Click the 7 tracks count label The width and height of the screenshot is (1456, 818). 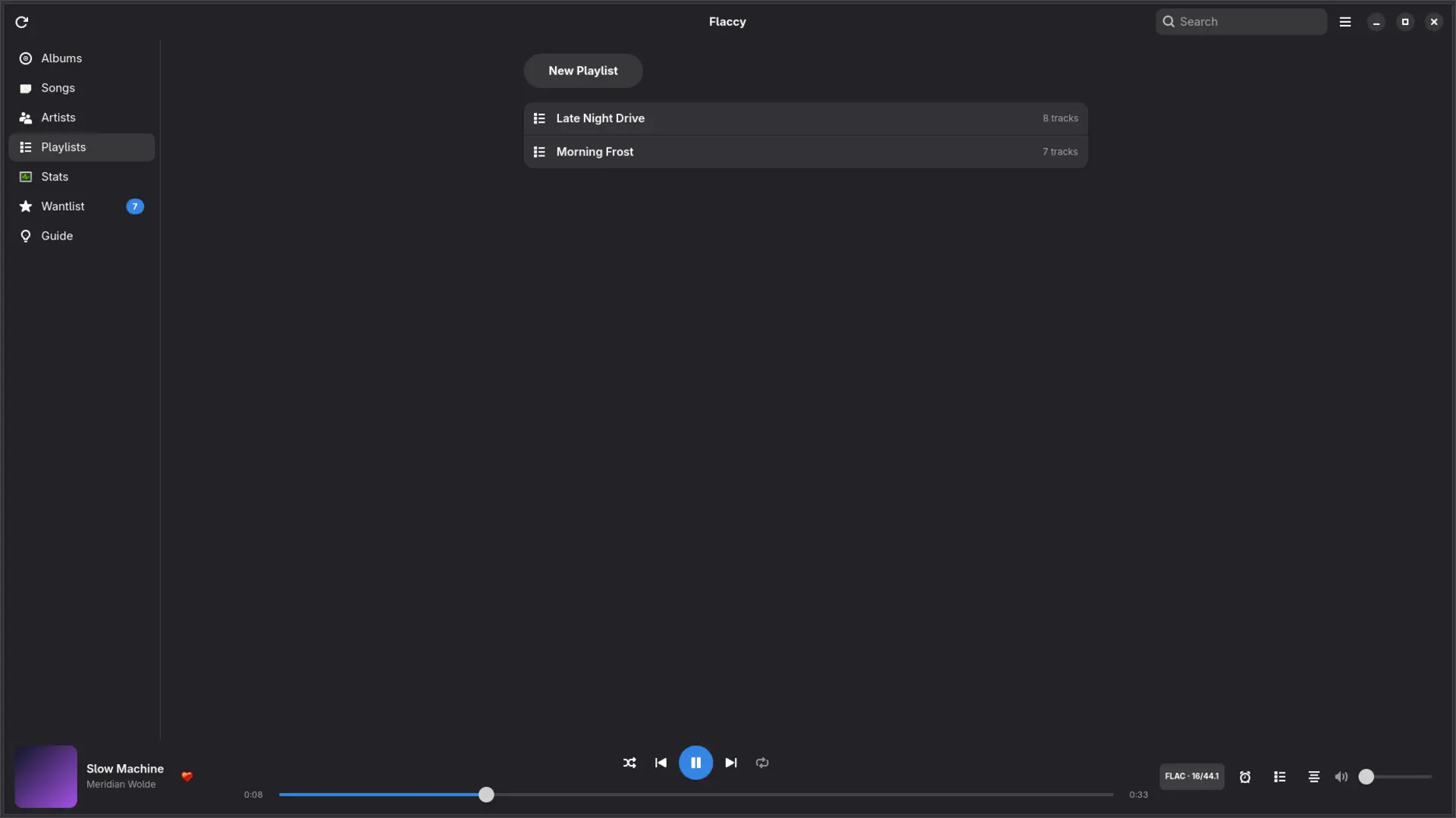coord(1060,152)
